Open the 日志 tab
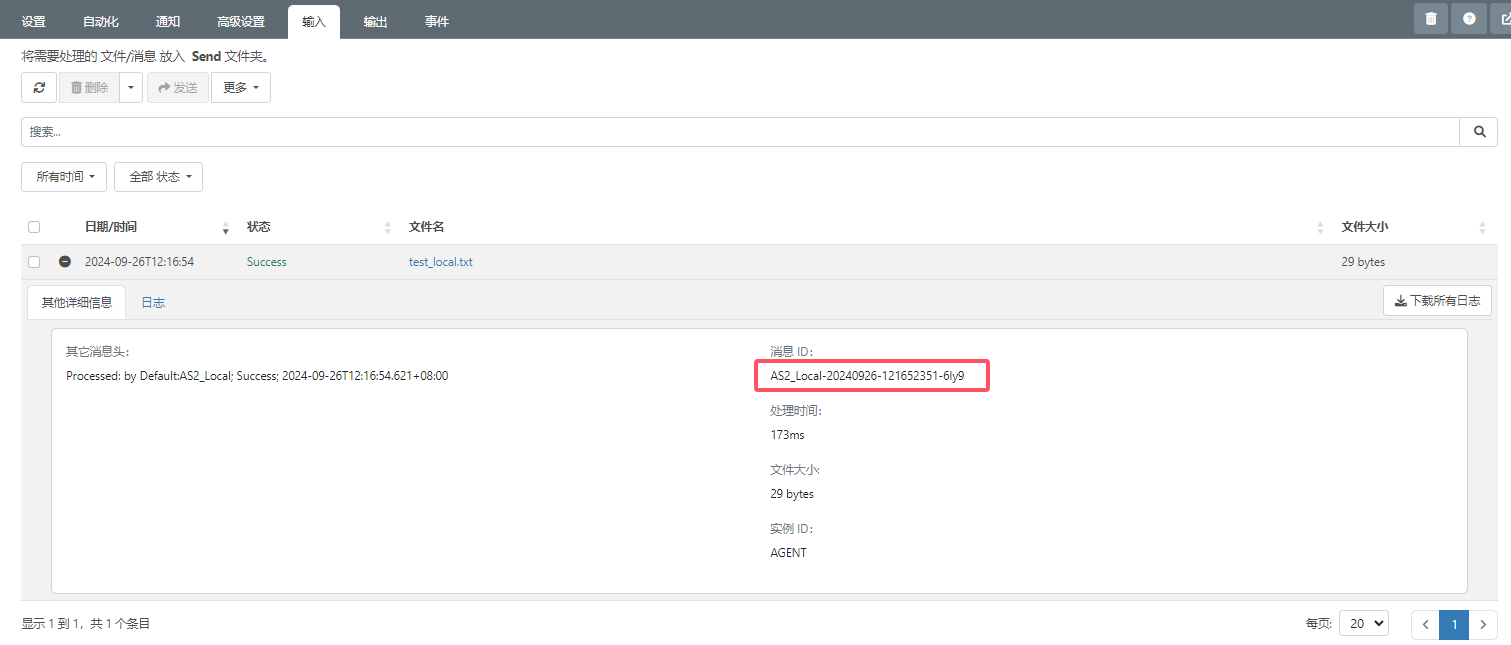 tap(153, 302)
